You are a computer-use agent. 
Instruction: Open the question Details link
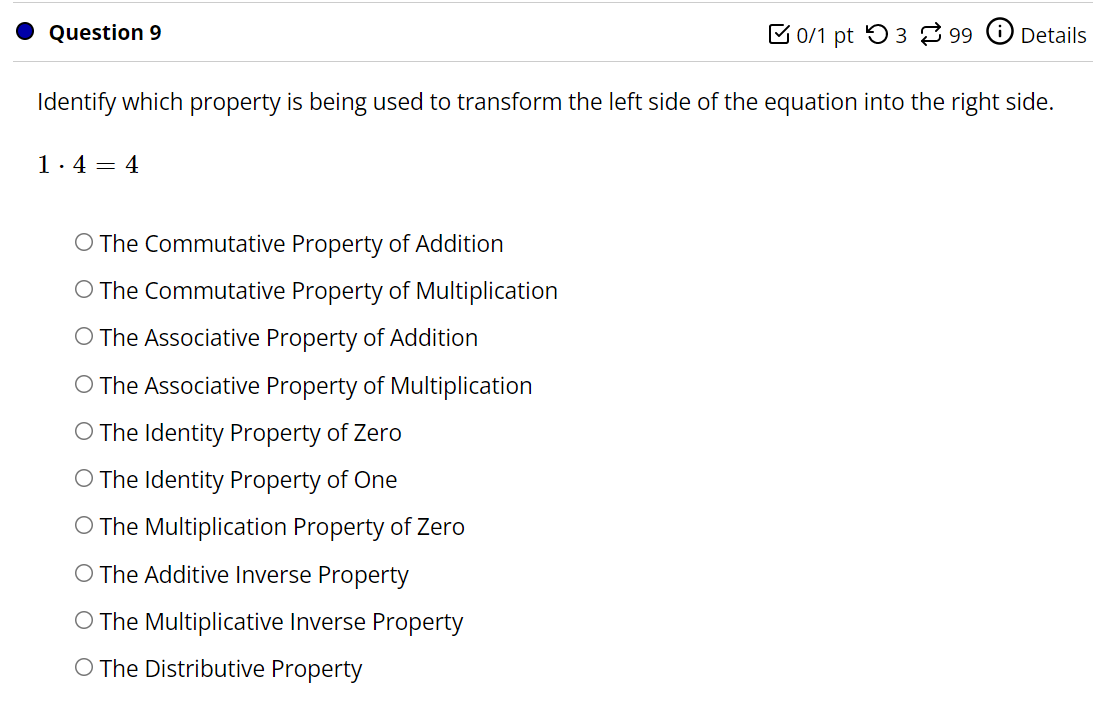point(1055,35)
